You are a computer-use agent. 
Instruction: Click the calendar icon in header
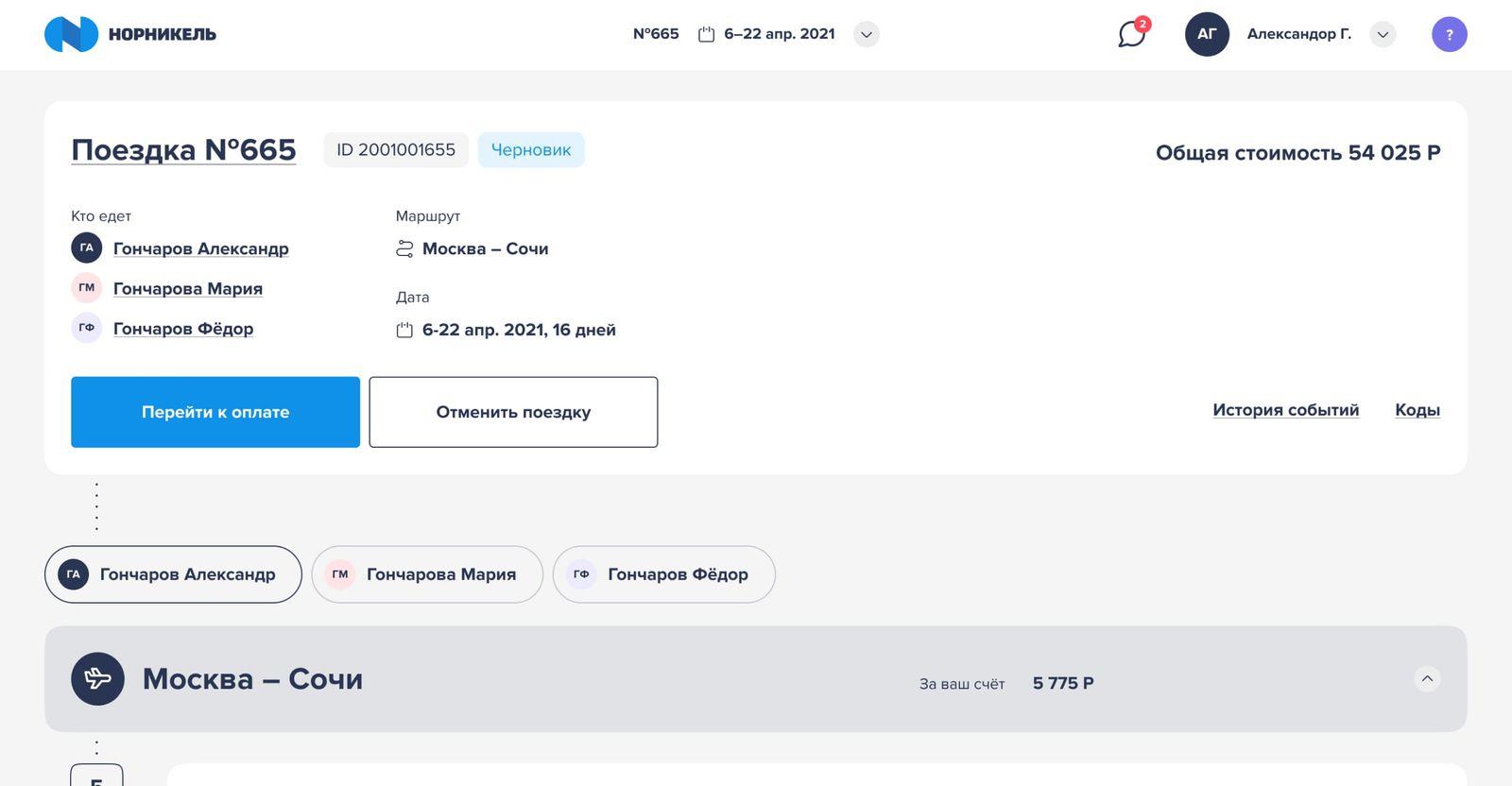706,34
